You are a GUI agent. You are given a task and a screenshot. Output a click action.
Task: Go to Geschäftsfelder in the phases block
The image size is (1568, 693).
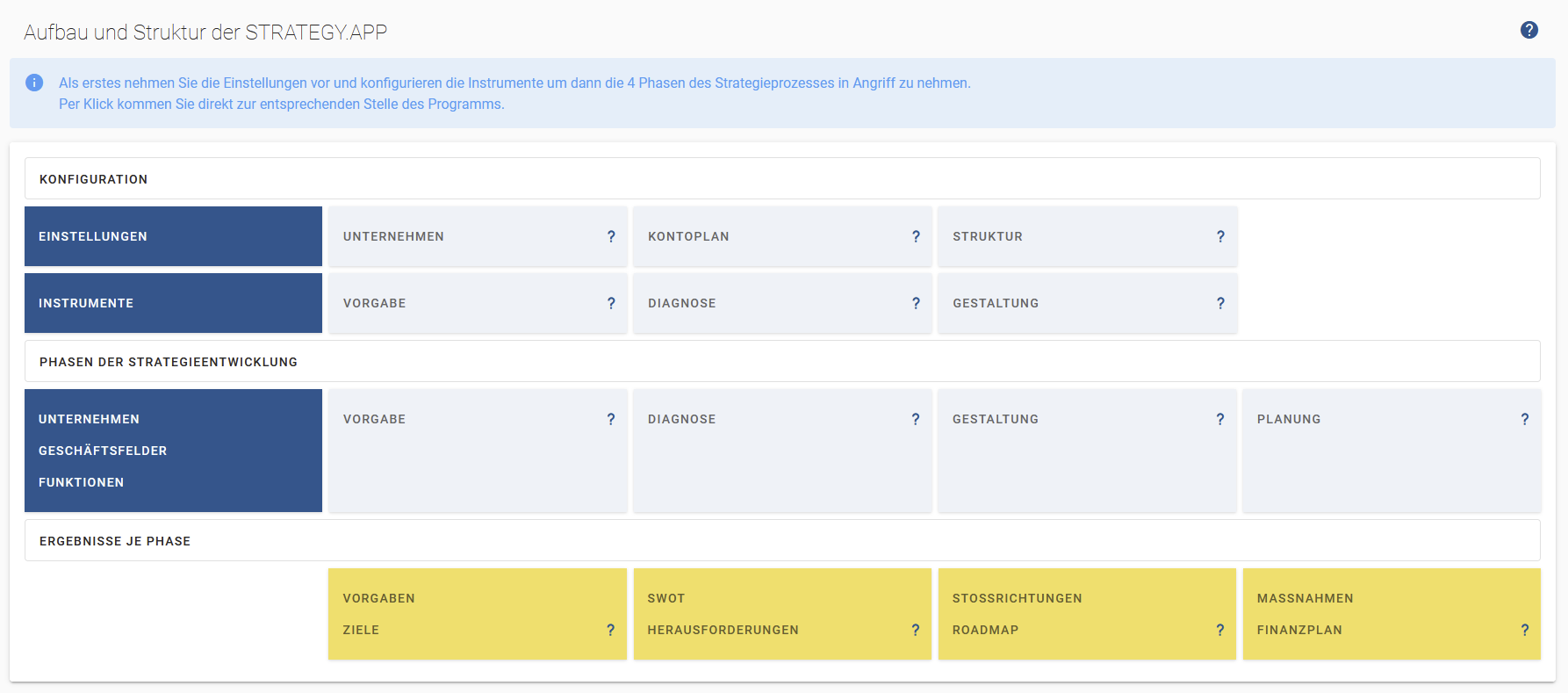pos(103,451)
